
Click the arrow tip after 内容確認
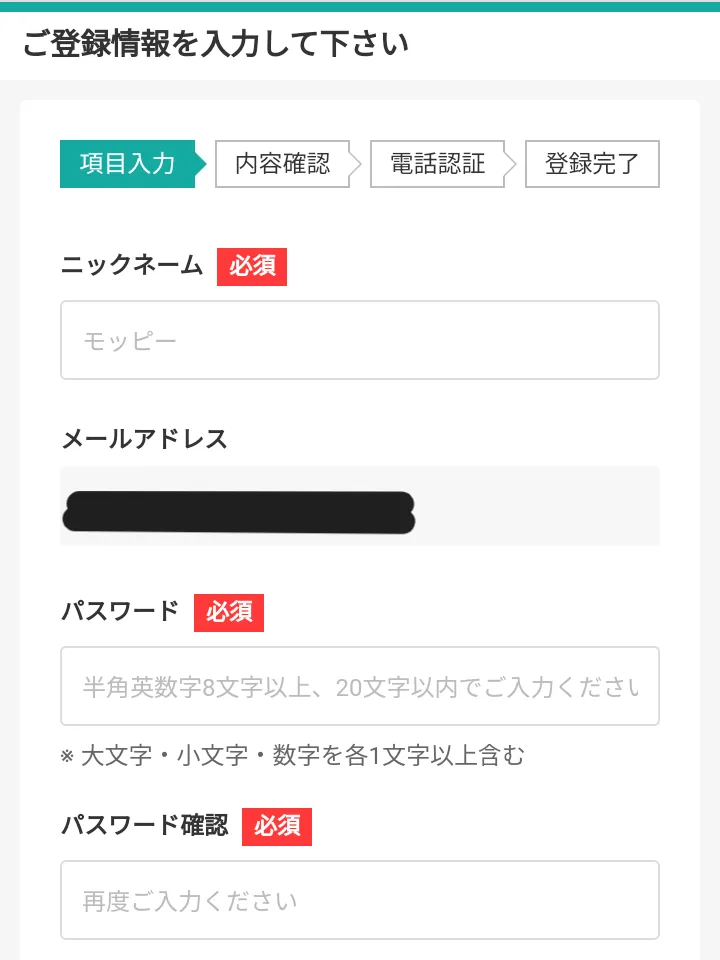356,164
